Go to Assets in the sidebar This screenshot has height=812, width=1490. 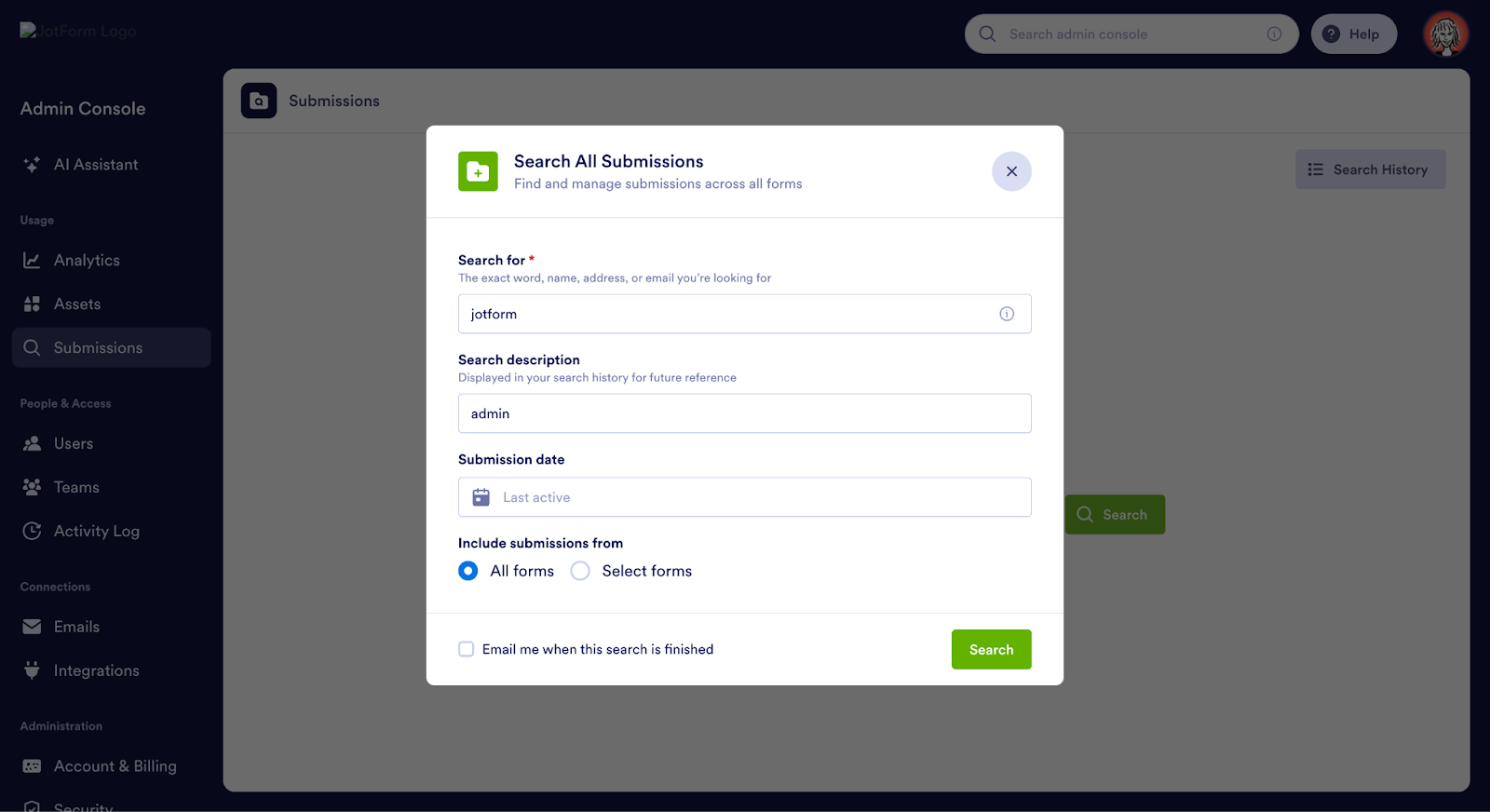click(x=112, y=304)
